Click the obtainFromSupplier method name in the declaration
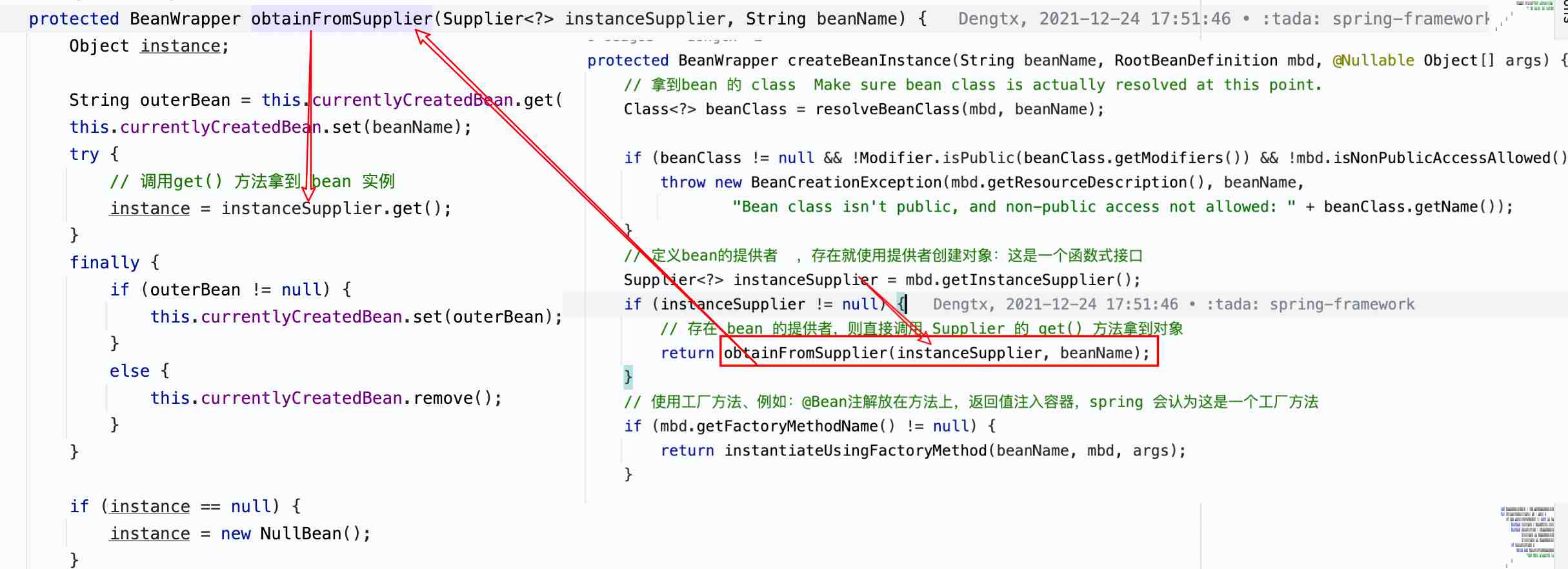The width and height of the screenshot is (1568, 569). tap(341, 19)
